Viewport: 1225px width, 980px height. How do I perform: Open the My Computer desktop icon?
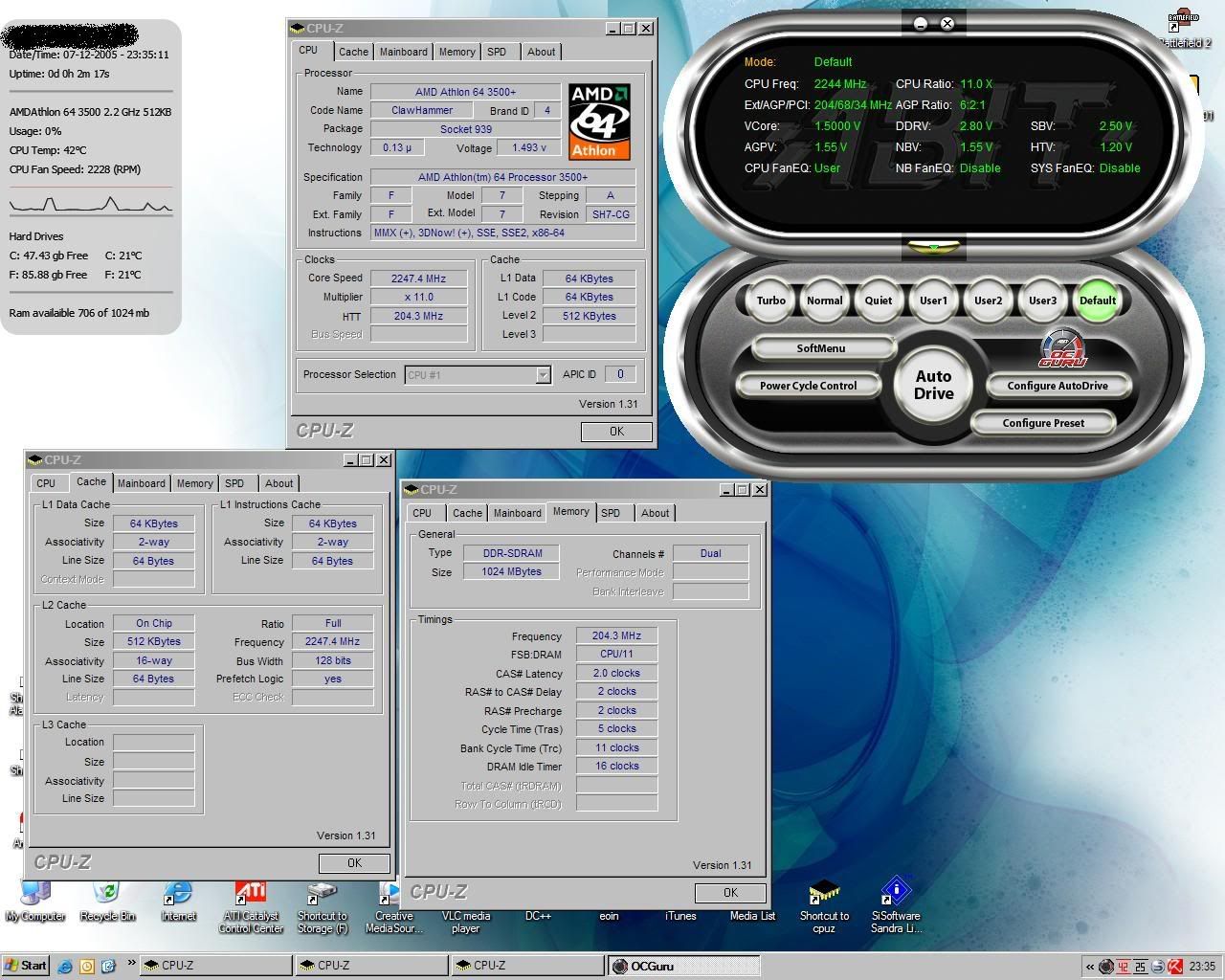coord(35,895)
